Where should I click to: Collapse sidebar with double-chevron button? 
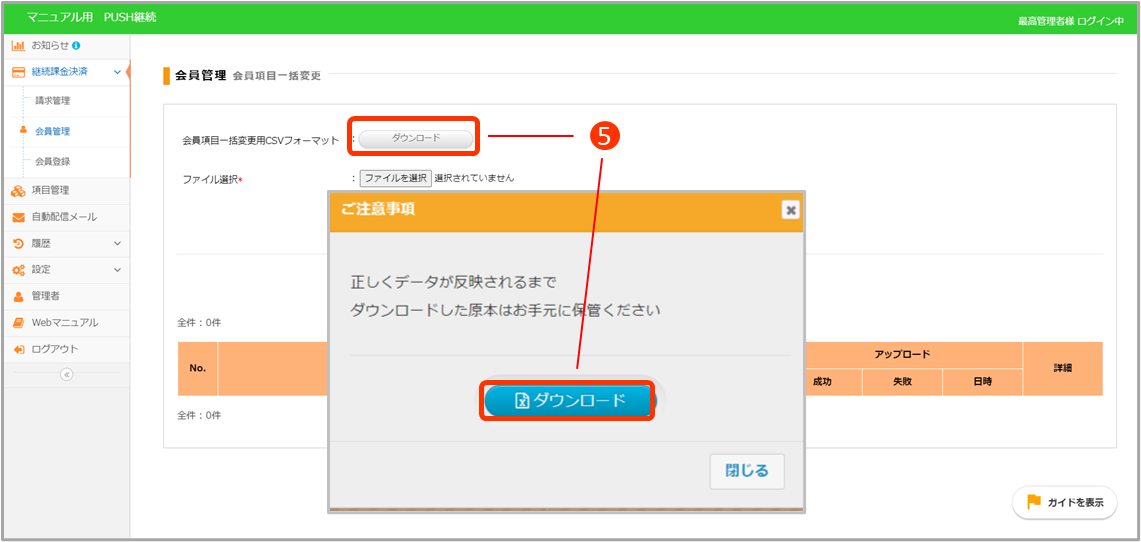click(66, 375)
